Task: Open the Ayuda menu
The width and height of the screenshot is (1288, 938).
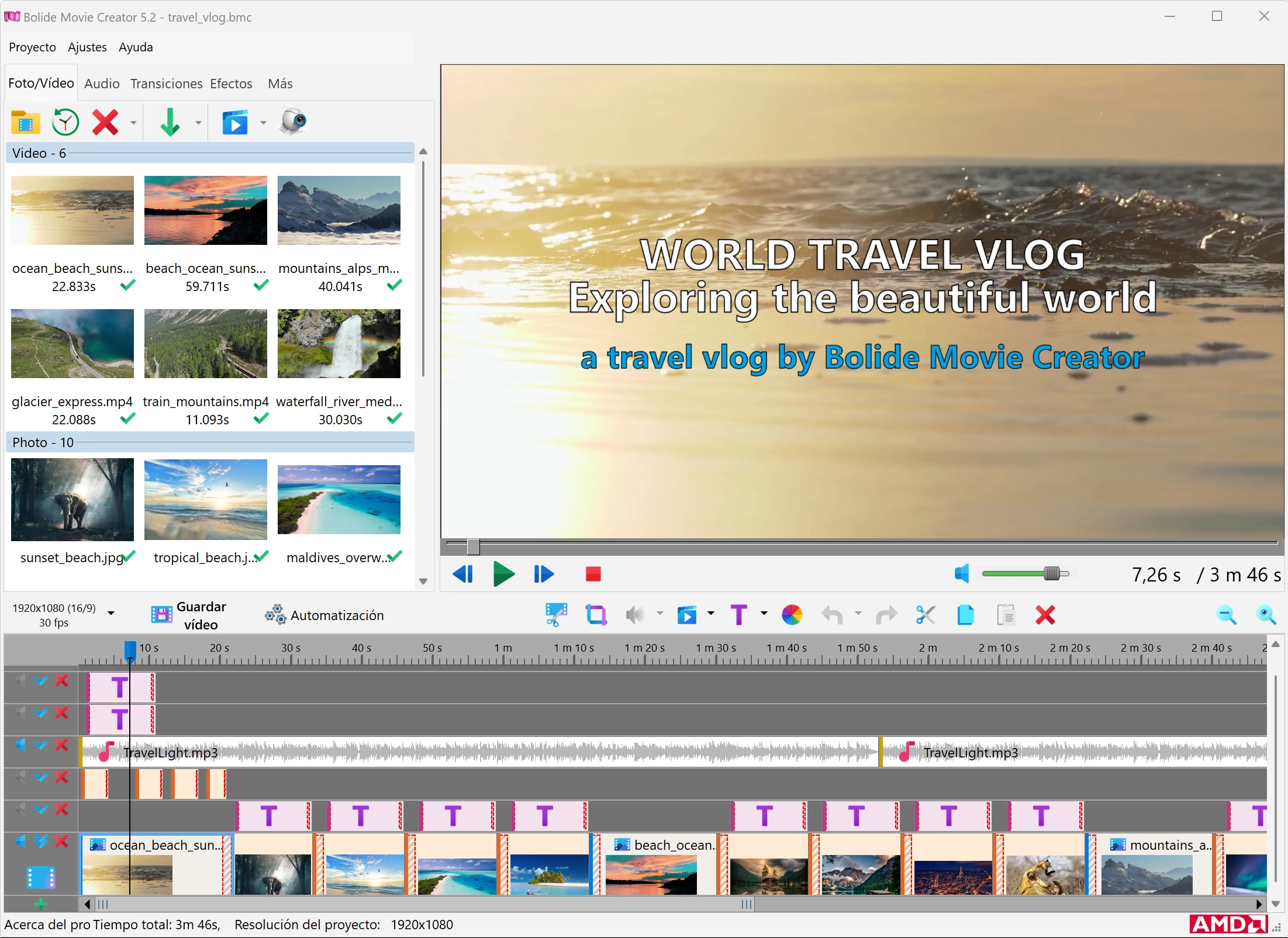Action: pos(136,47)
